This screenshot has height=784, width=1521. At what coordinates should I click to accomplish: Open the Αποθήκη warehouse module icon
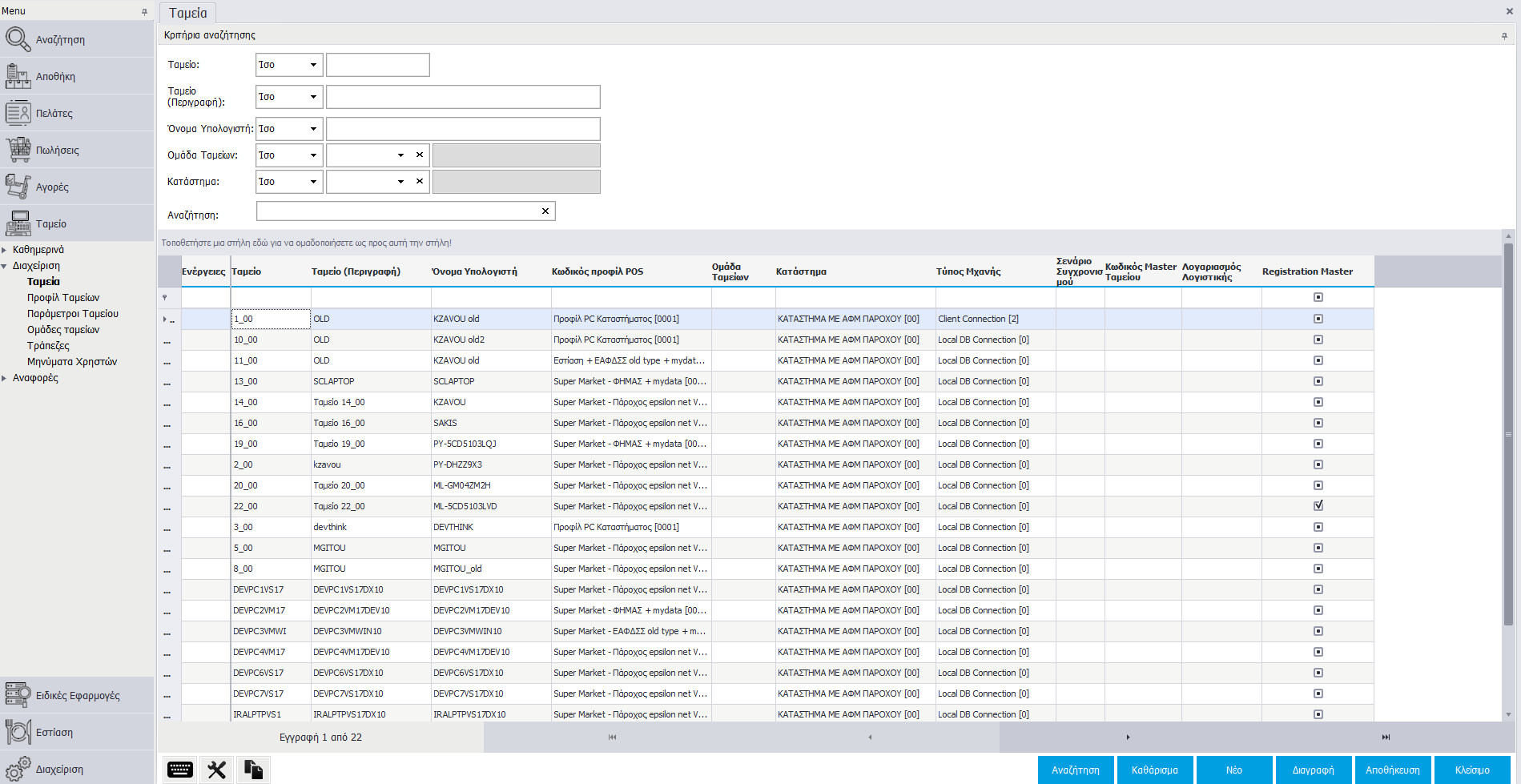18,76
